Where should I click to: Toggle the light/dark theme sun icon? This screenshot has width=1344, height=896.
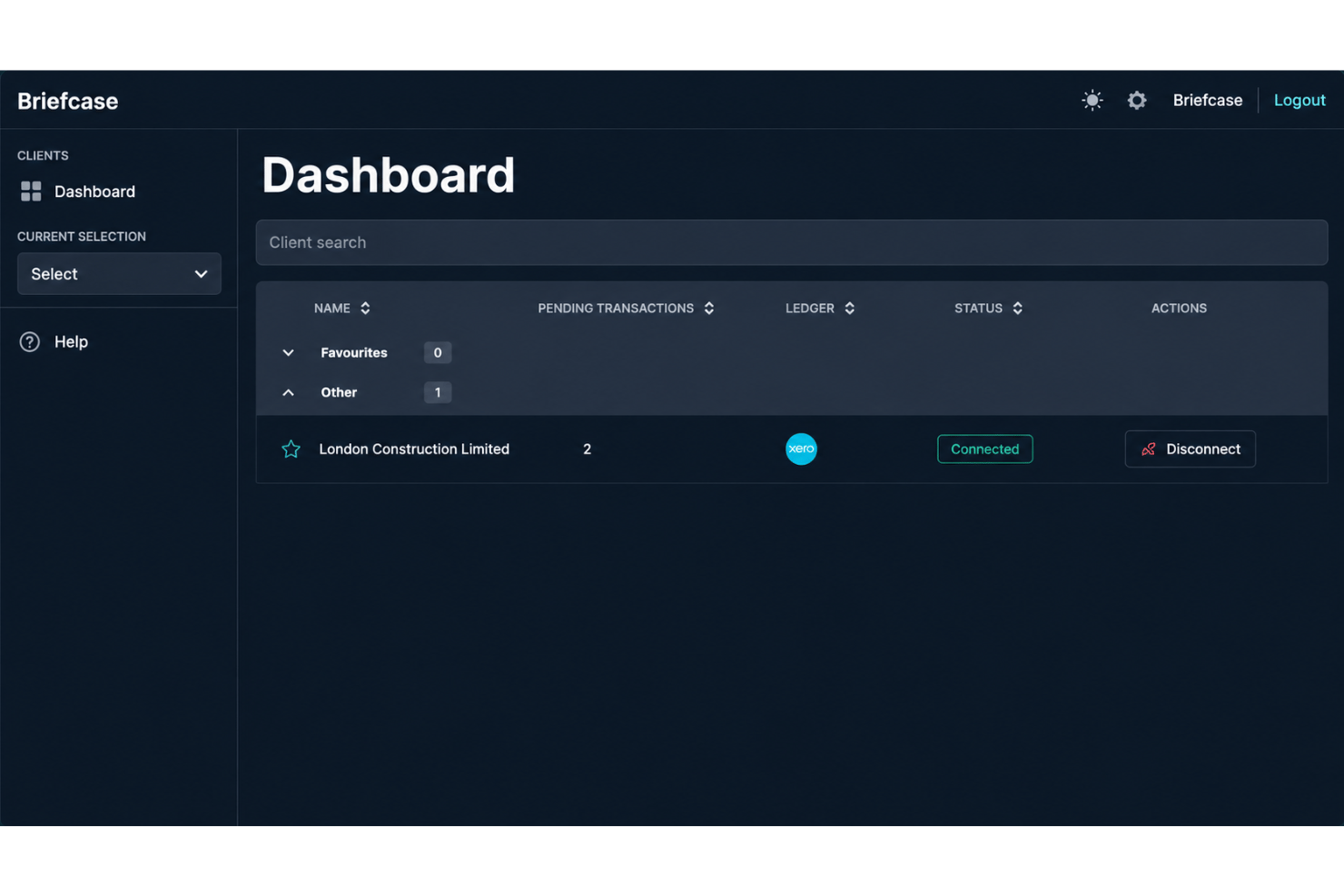(1092, 101)
